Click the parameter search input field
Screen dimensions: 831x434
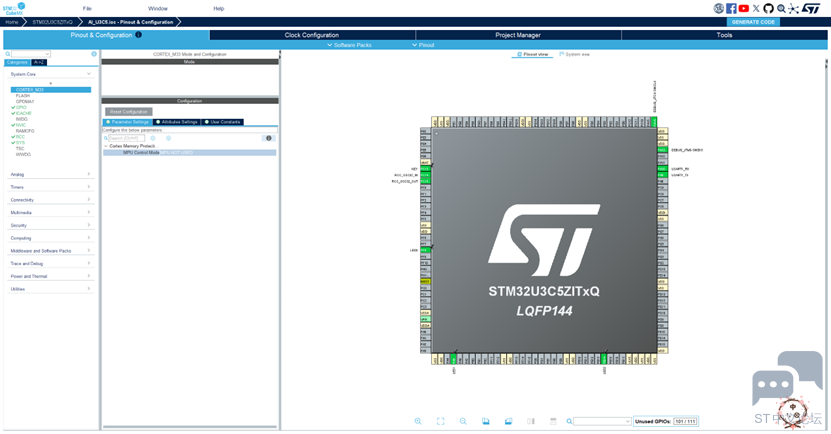(x=126, y=138)
